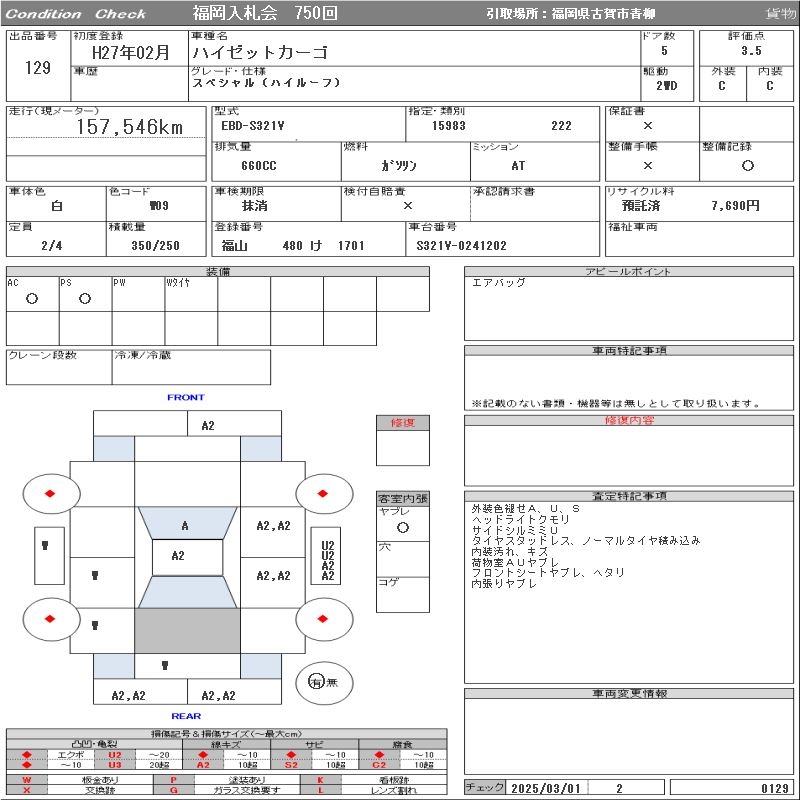The width and height of the screenshot is (800, 800).
Task: Click the drive type 2WD
Action: click(x=667, y=86)
